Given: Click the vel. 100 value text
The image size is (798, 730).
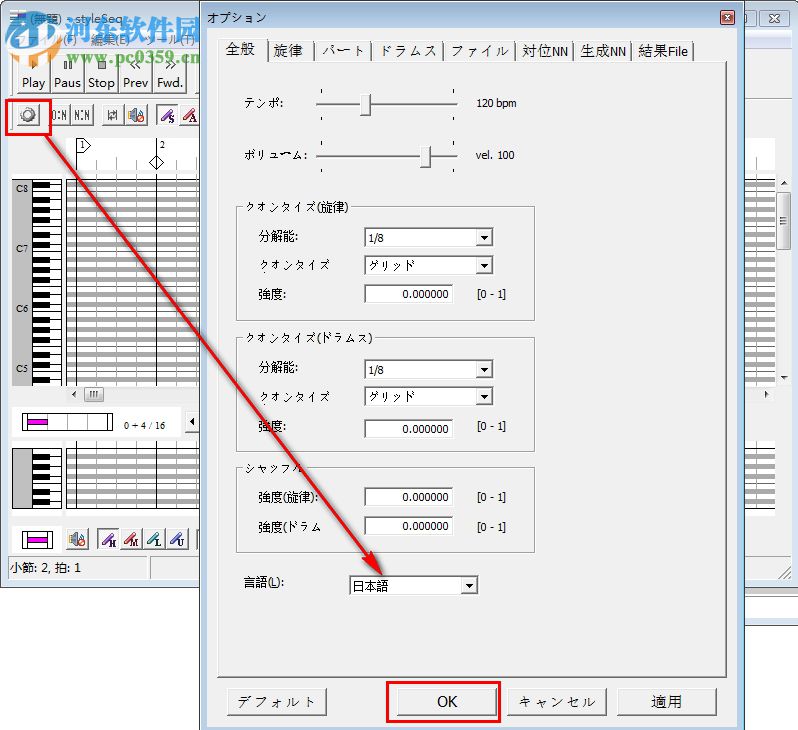Looking at the screenshot, I should 495,155.
